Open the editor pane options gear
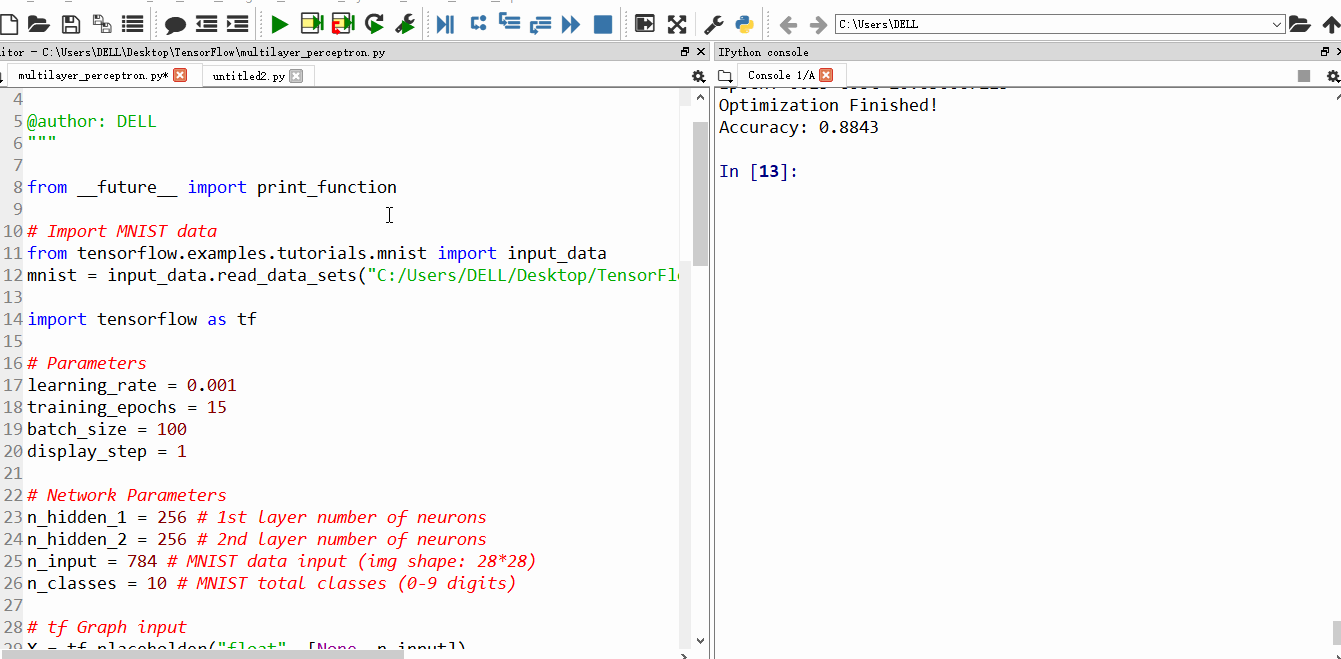Viewport: 1341px width, 659px height. (x=698, y=76)
